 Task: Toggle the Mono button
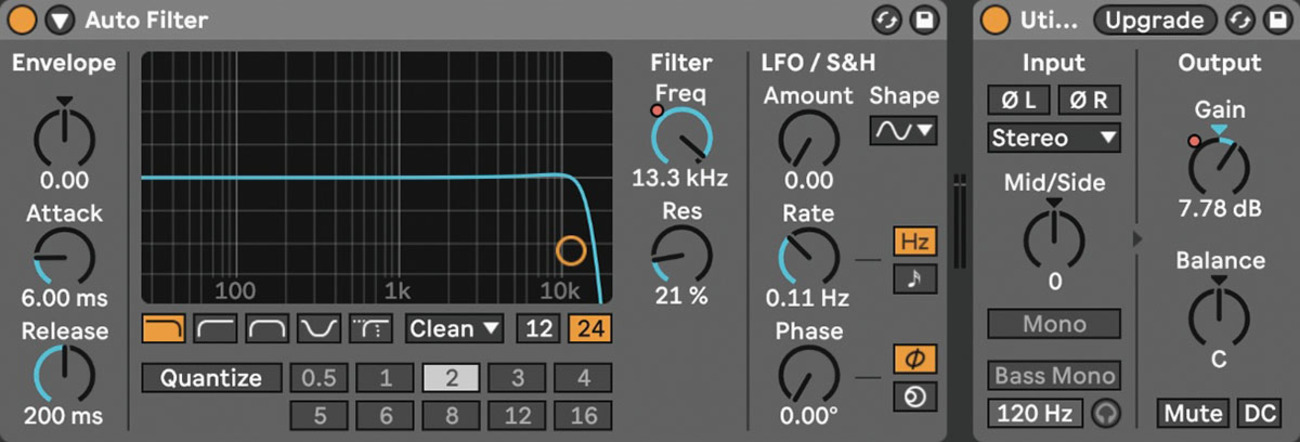pyautogui.click(x=1054, y=324)
